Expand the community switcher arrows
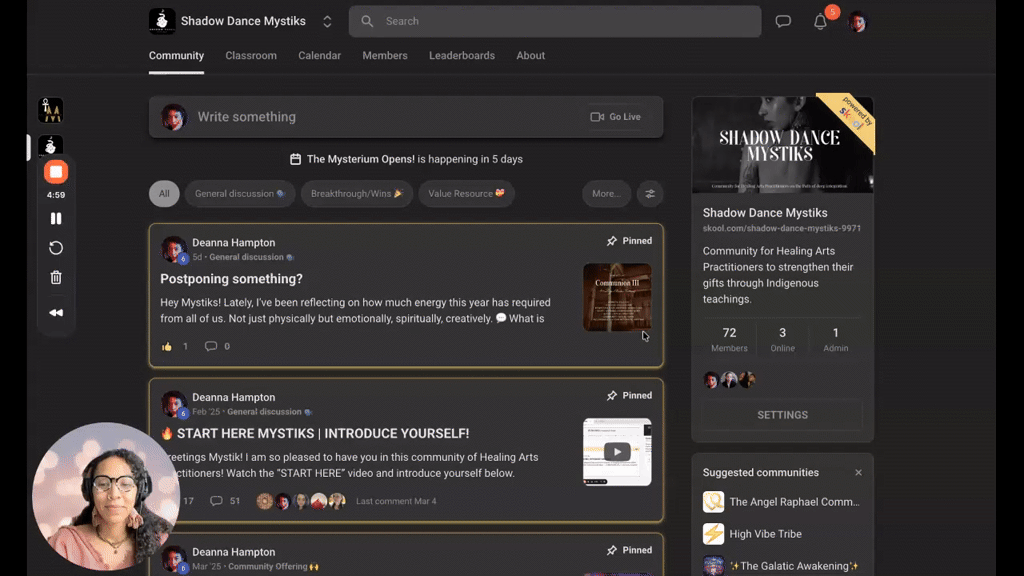 pos(327,21)
